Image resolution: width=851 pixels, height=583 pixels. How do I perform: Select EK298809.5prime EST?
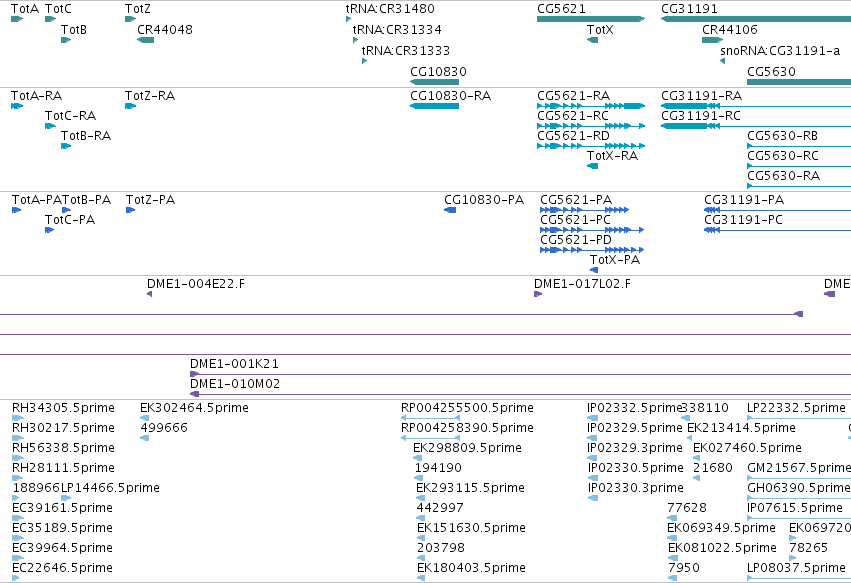417,458
